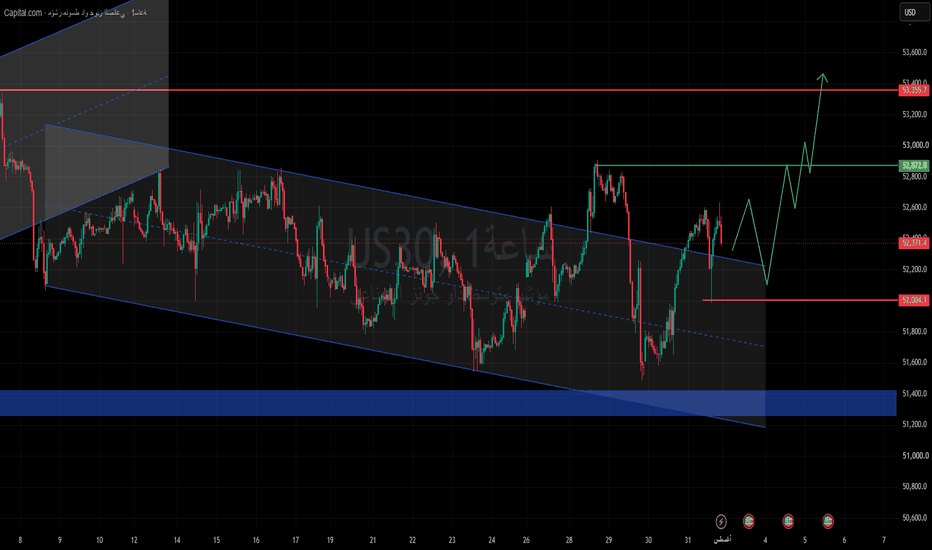Click date 7 on the time axis
Image resolution: width=932 pixels, height=550 pixels.
coord(884,540)
